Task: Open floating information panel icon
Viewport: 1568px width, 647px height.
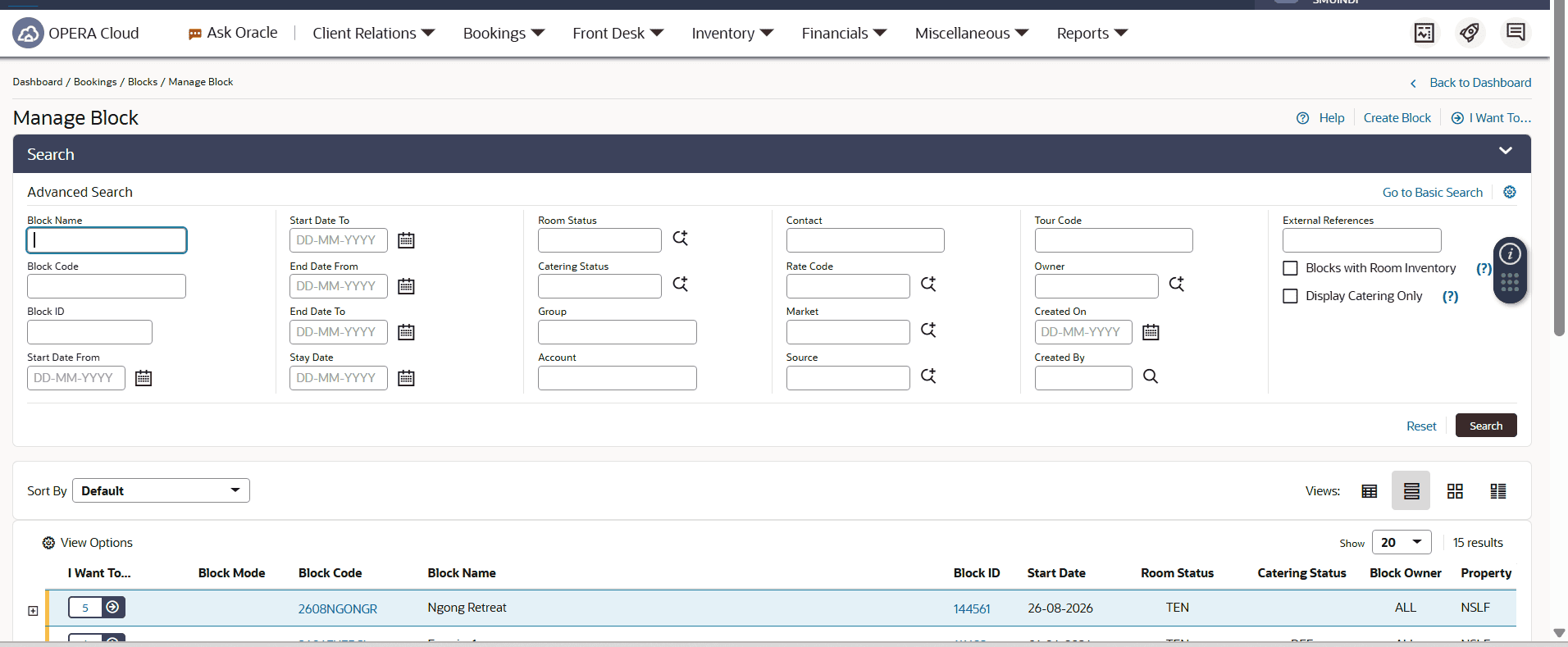Action: (1510, 254)
